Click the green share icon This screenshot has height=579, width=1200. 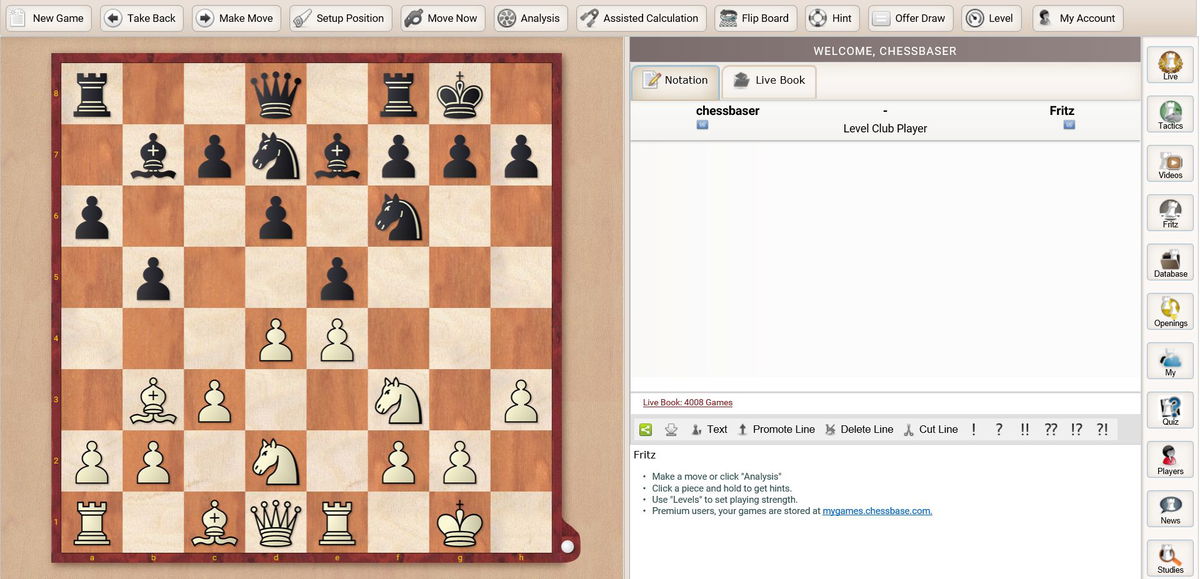pos(645,430)
